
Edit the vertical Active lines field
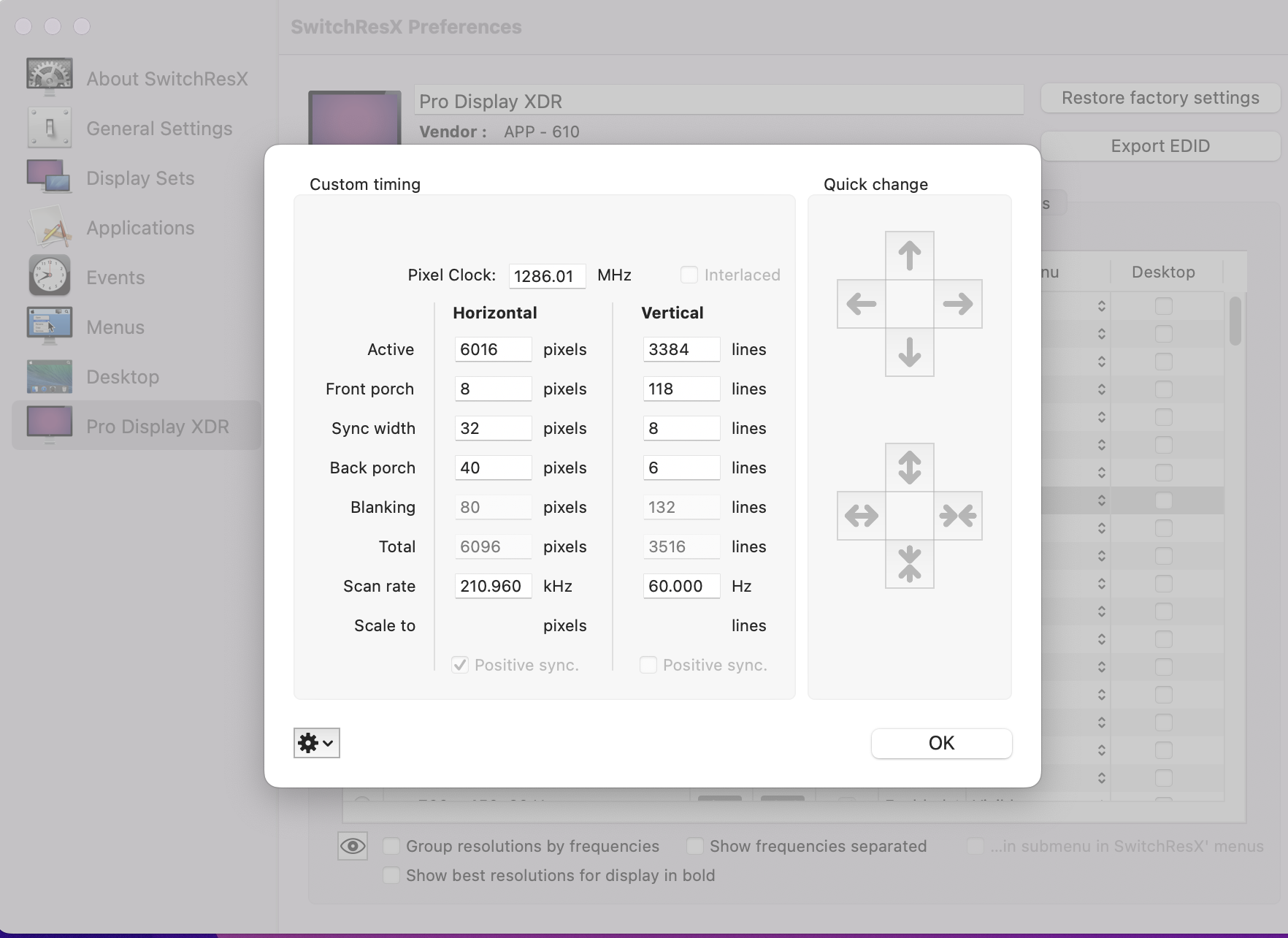[681, 349]
